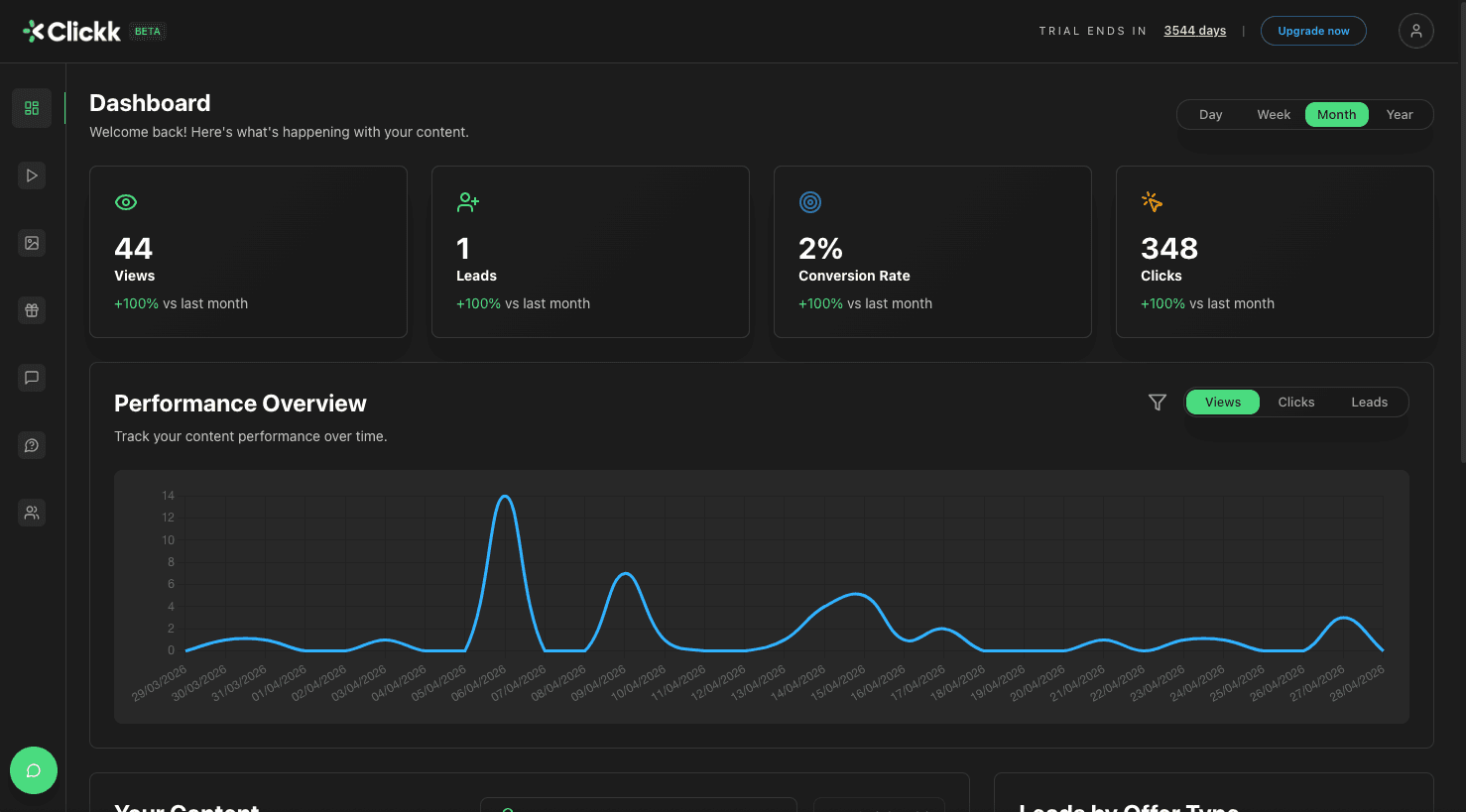Screen dimensions: 1466x812
Task: Open the green chat support bubble
Action: (34, 770)
